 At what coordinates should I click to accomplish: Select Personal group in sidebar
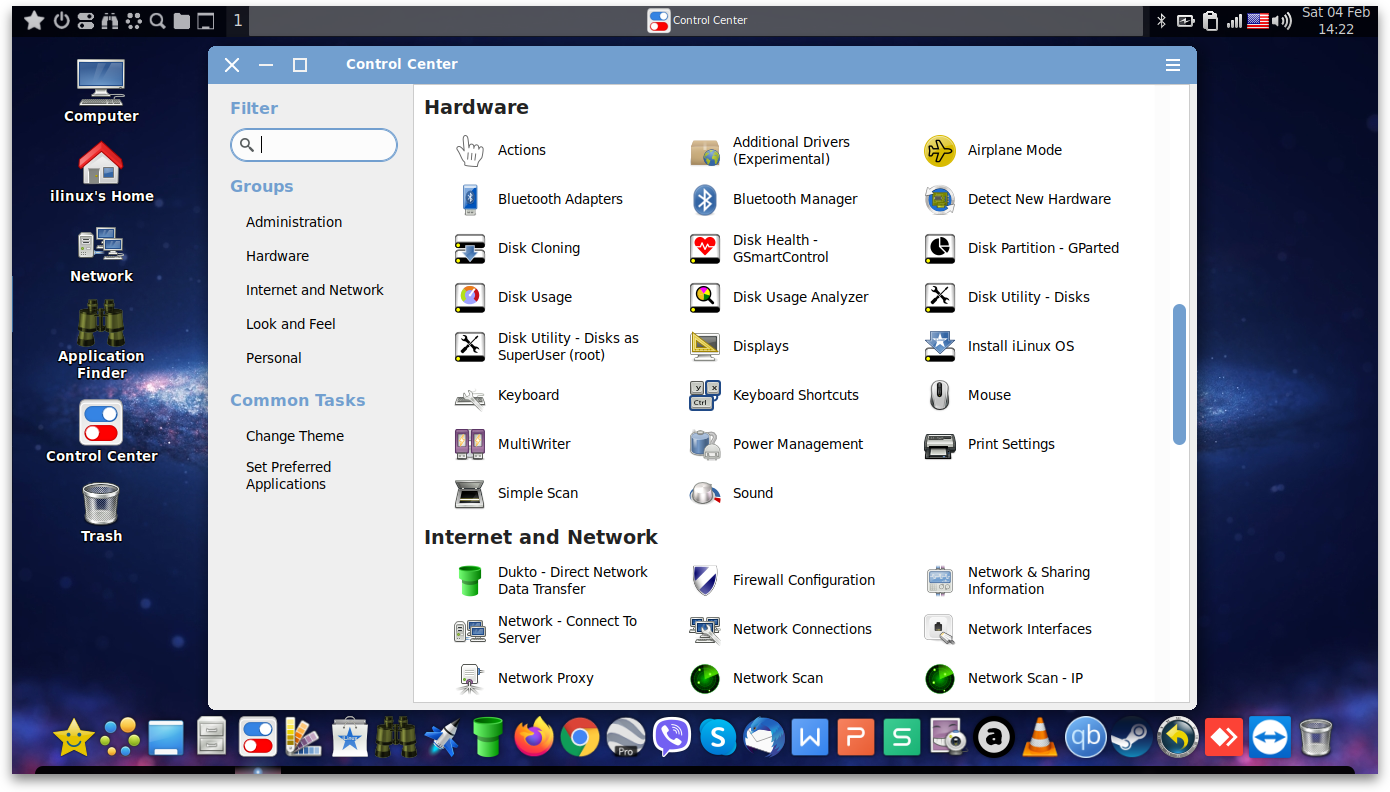coord(274,358)
